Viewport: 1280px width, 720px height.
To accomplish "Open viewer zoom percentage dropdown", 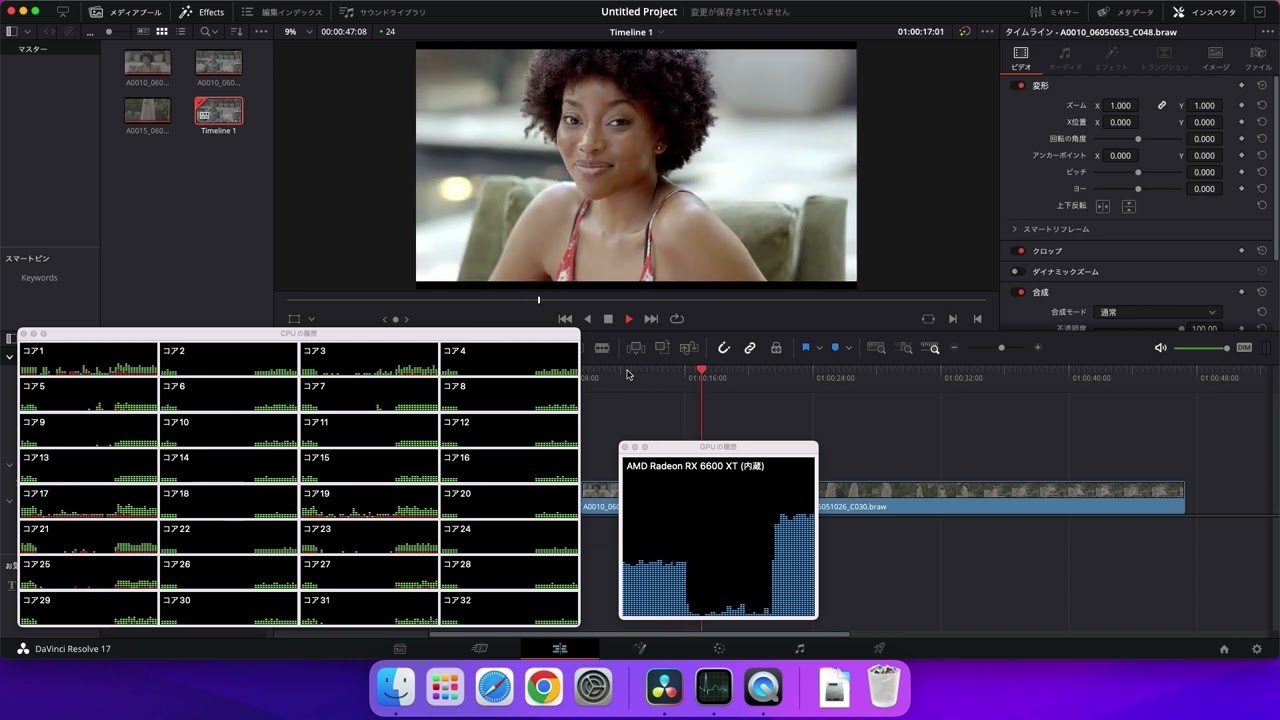I will click(x=297, y=32).
